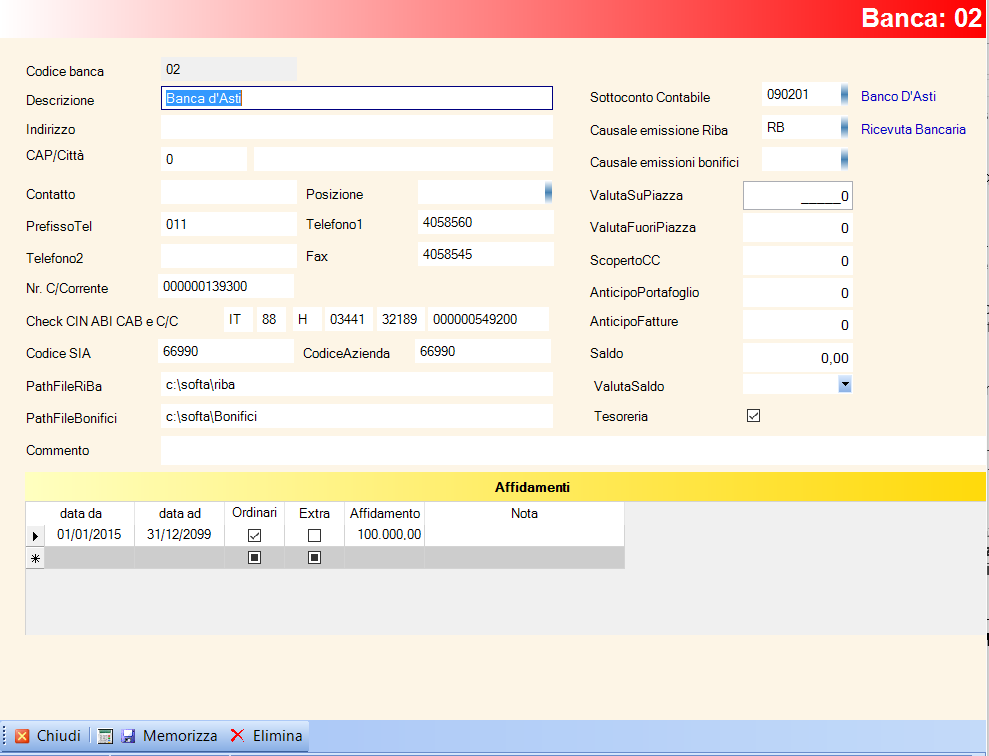Open the Causale emissioni bonifici lookup button
The height and width of the screenshot is (756, 989).
(x=845, y=160)
